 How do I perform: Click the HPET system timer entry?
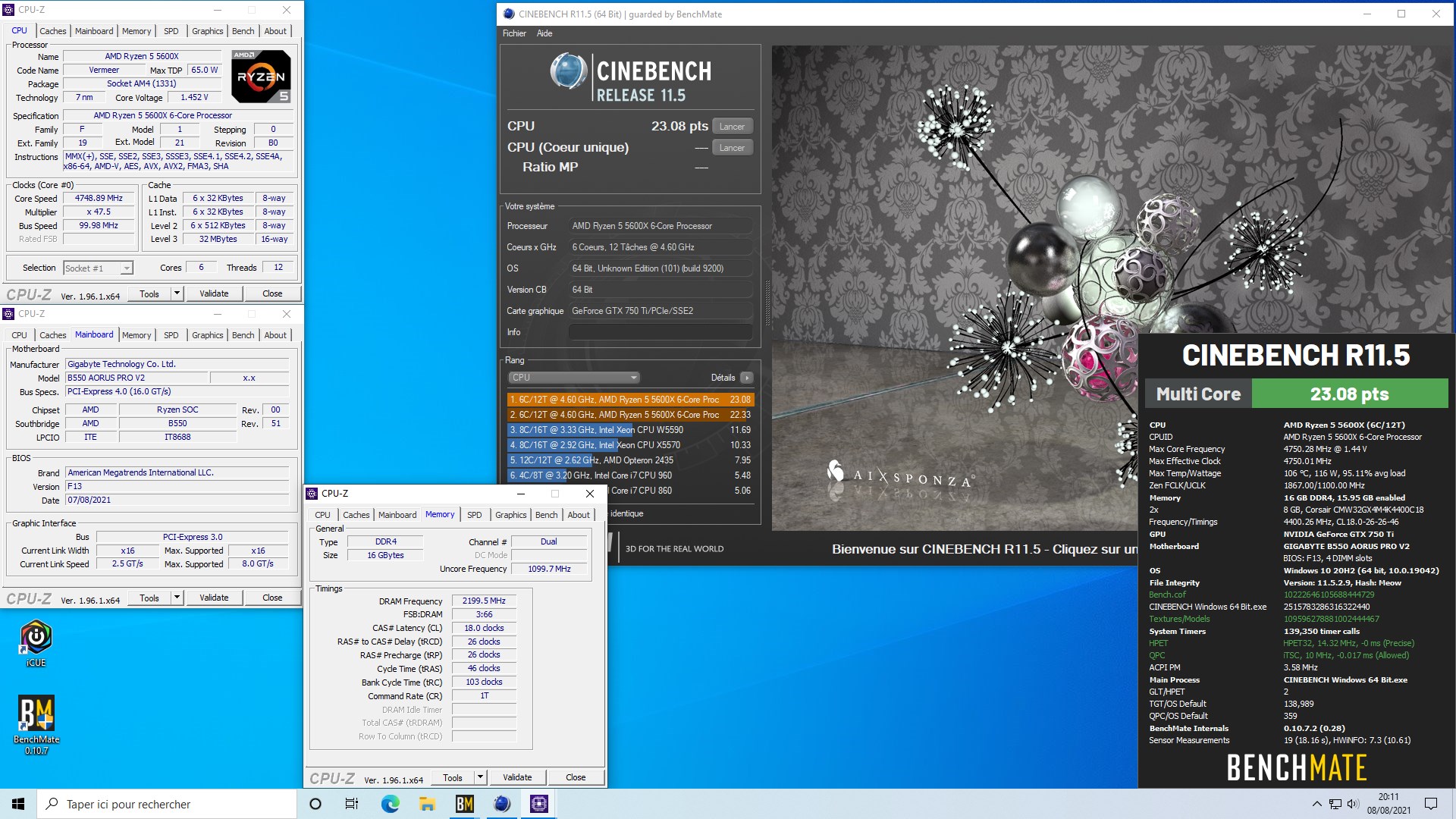pyautogui.click(x=1159, y=643)
